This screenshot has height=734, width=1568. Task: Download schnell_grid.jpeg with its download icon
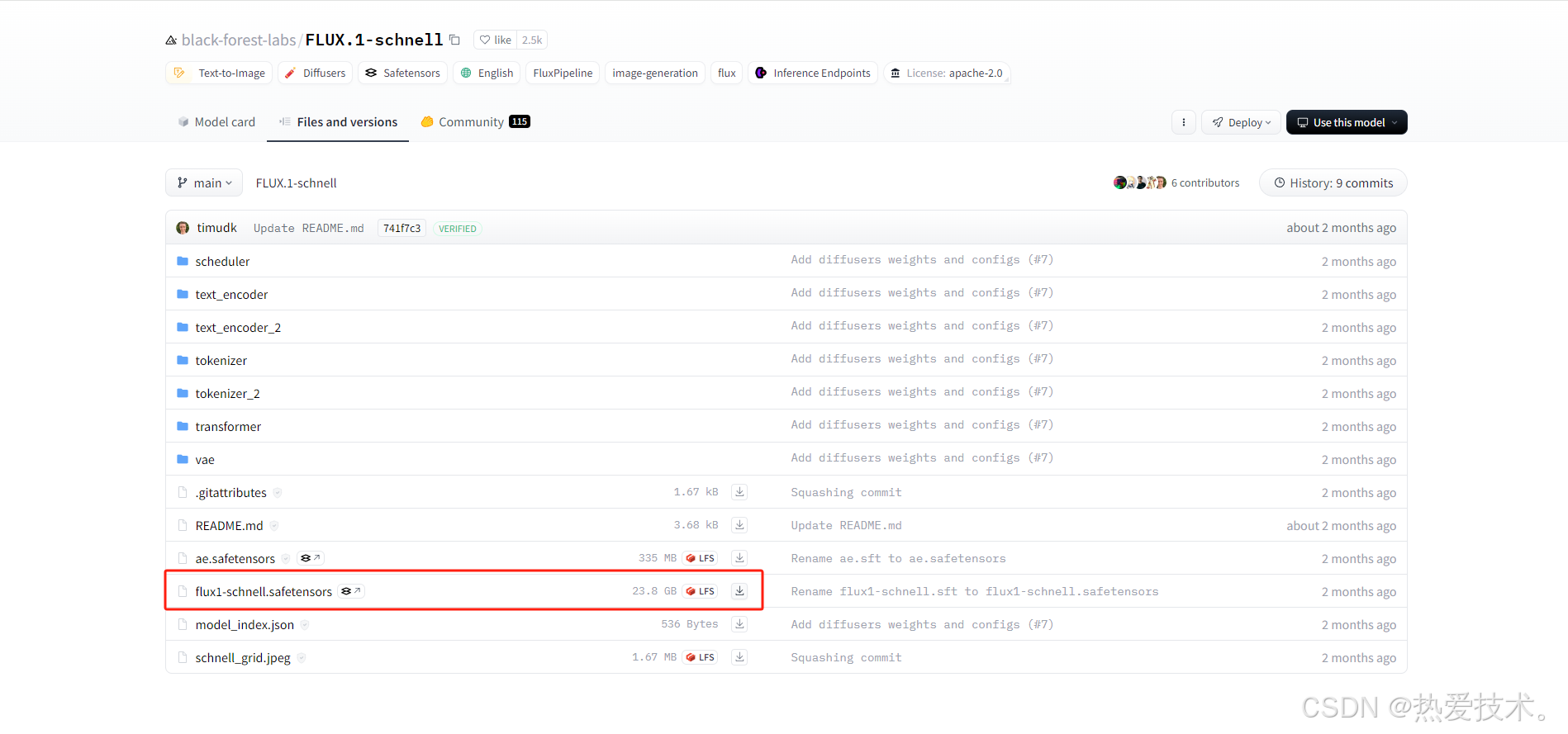(x=739, y=657)
